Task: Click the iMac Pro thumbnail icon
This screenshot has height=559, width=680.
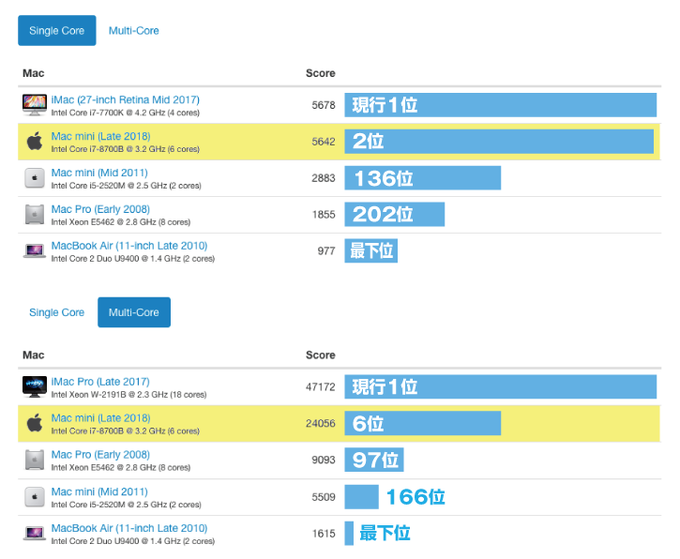Action: click(35, 387)
